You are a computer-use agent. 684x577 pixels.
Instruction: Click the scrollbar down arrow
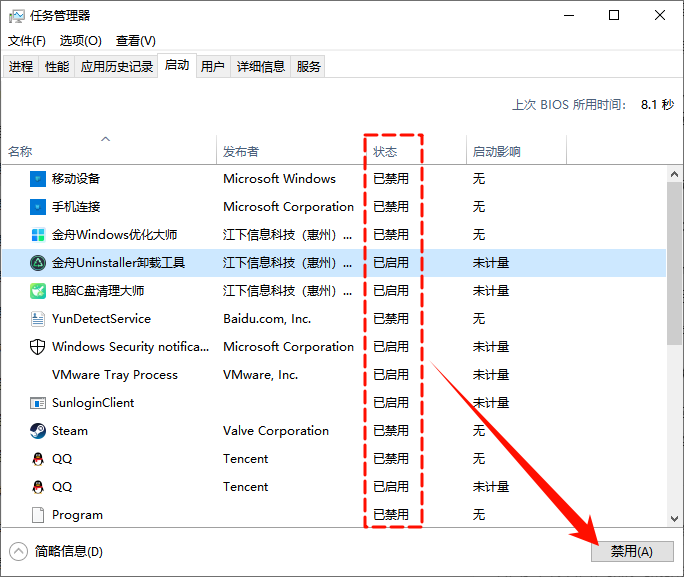(674, 519)
